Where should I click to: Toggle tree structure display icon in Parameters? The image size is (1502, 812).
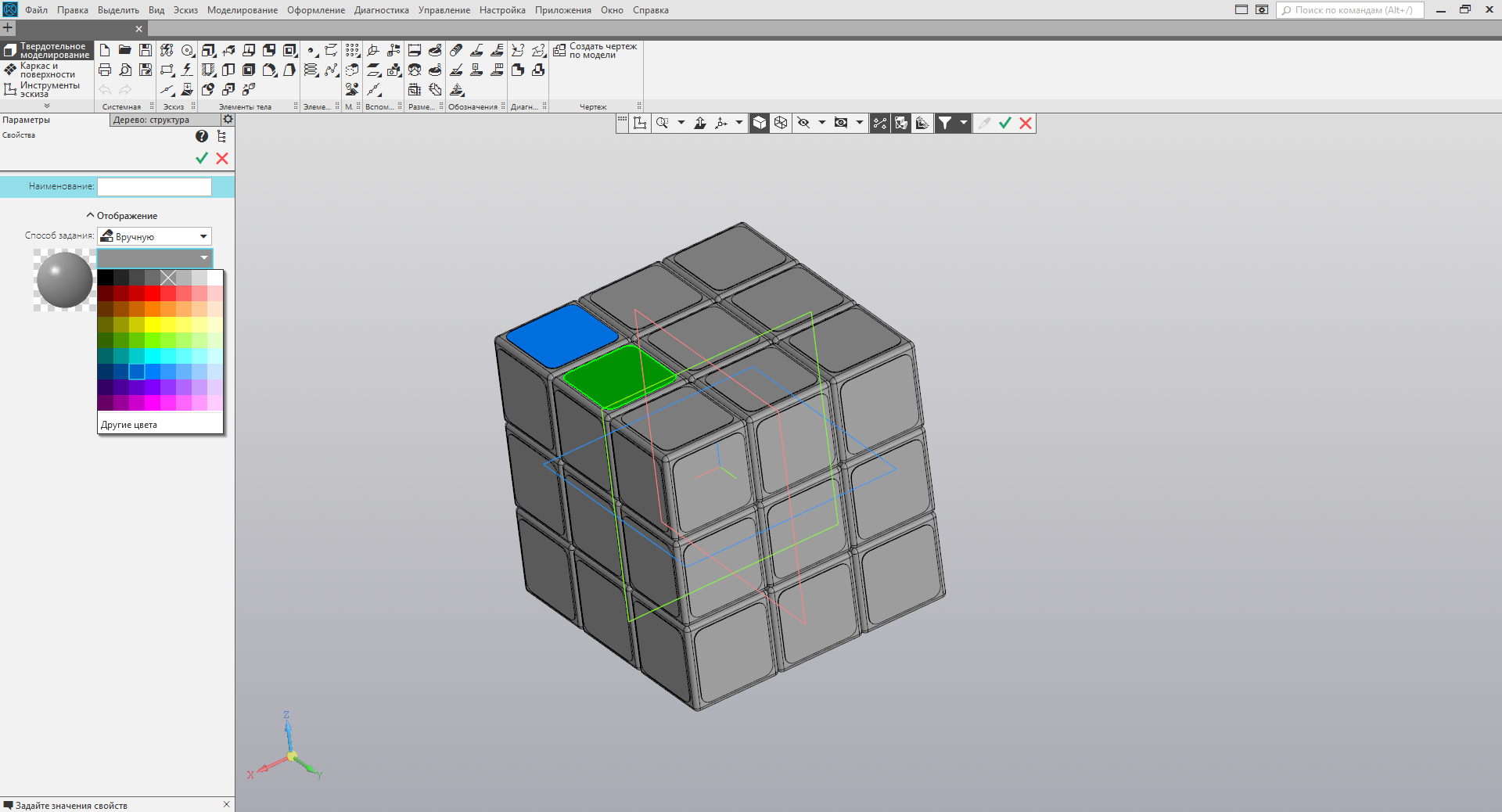click(x=222, y=136)
